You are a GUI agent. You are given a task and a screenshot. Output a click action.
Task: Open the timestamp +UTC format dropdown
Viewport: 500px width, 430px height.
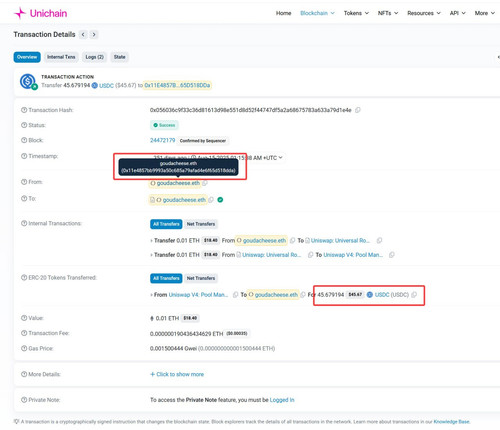pyautogui.click(x=280, y=158)
